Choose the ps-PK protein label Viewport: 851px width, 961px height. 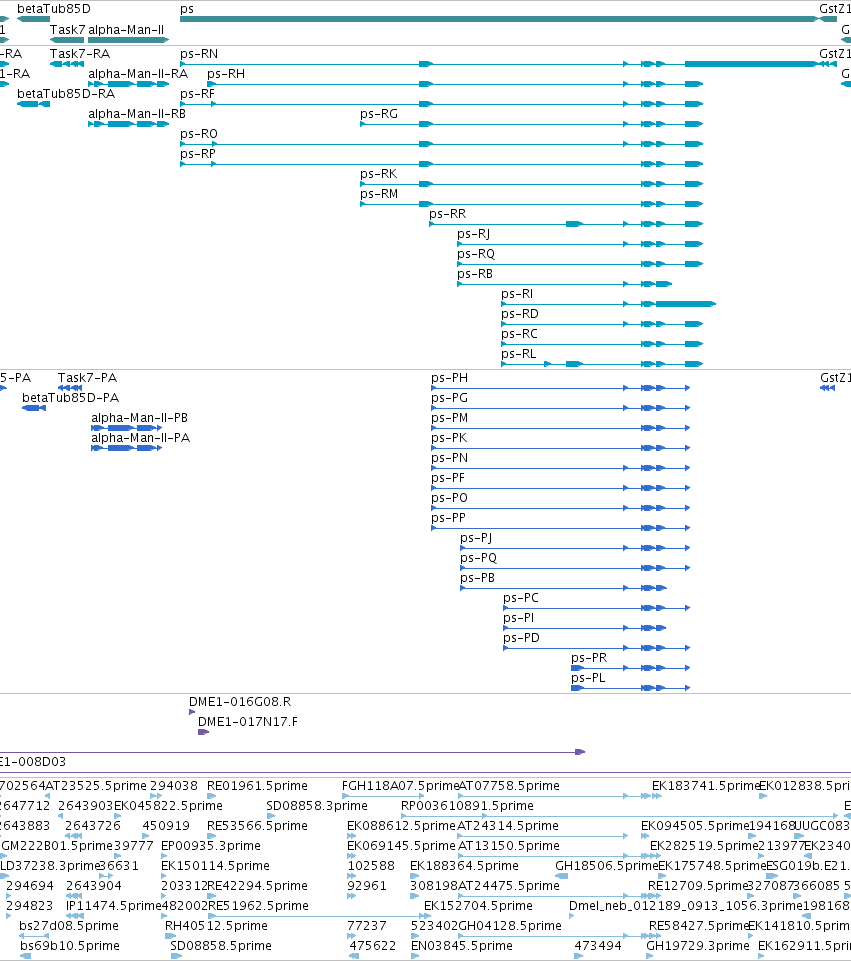pos(449,438)
